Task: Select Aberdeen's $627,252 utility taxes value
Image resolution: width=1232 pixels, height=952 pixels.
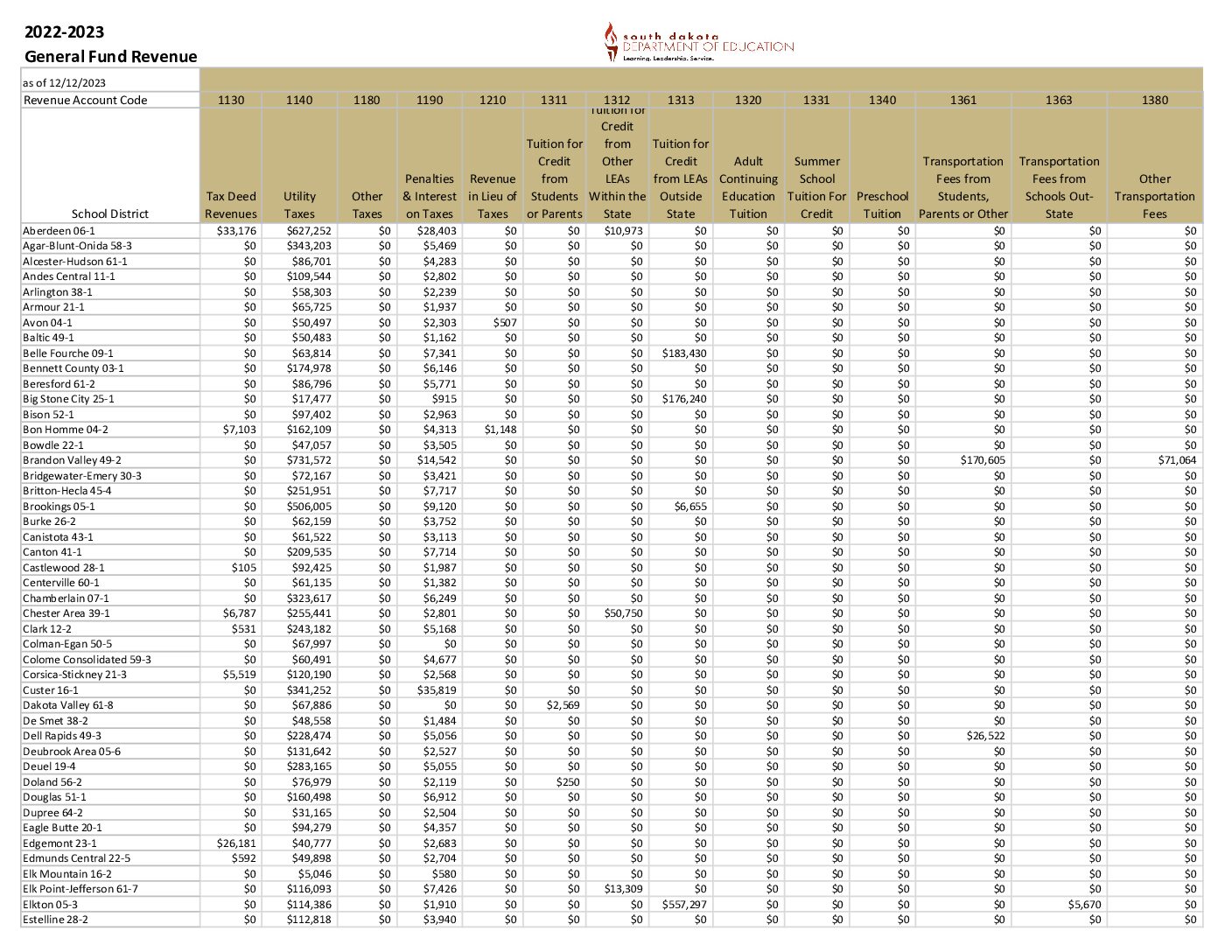Action: click(309, 231)
